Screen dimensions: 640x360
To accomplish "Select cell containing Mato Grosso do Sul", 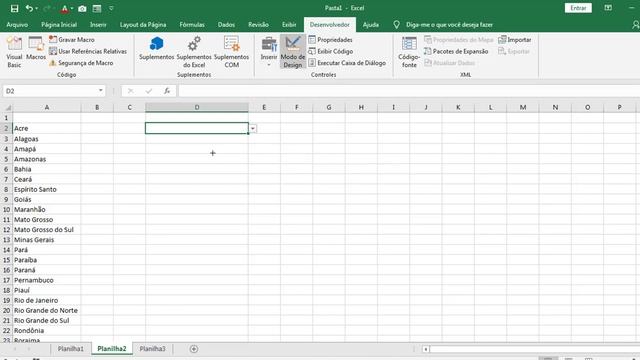I will pyautogui.click(x=47, y=230).
